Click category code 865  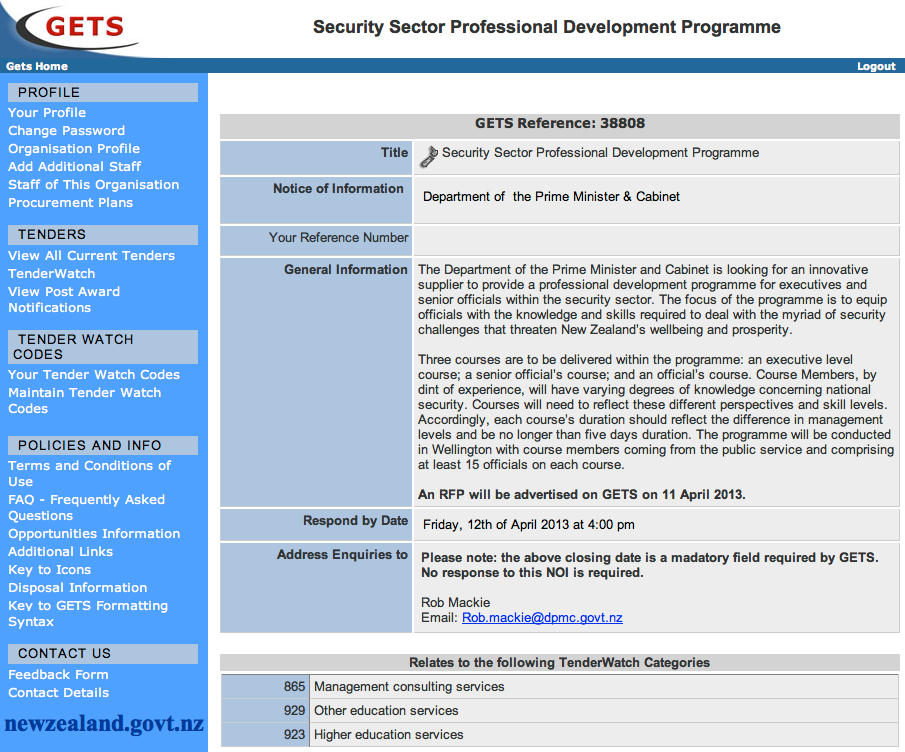294,687
